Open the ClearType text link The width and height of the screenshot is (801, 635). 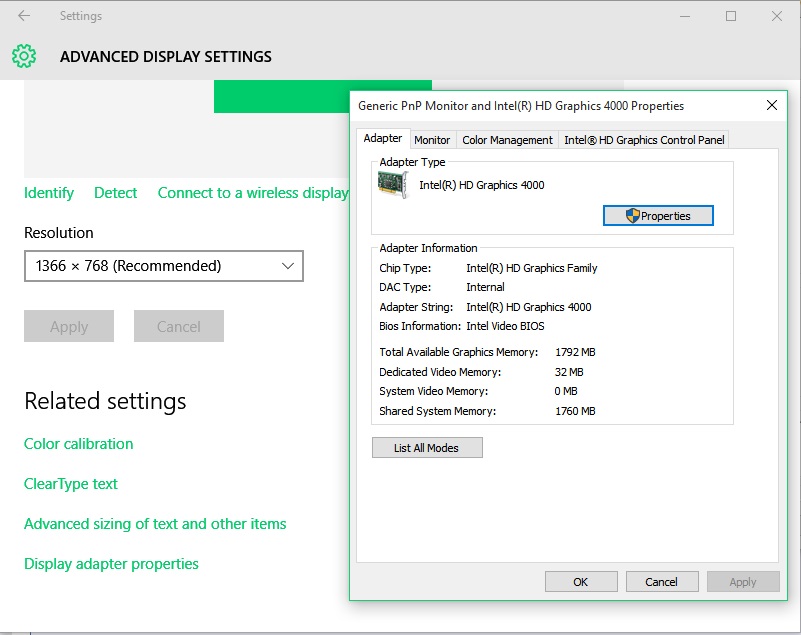click(71, 484)
